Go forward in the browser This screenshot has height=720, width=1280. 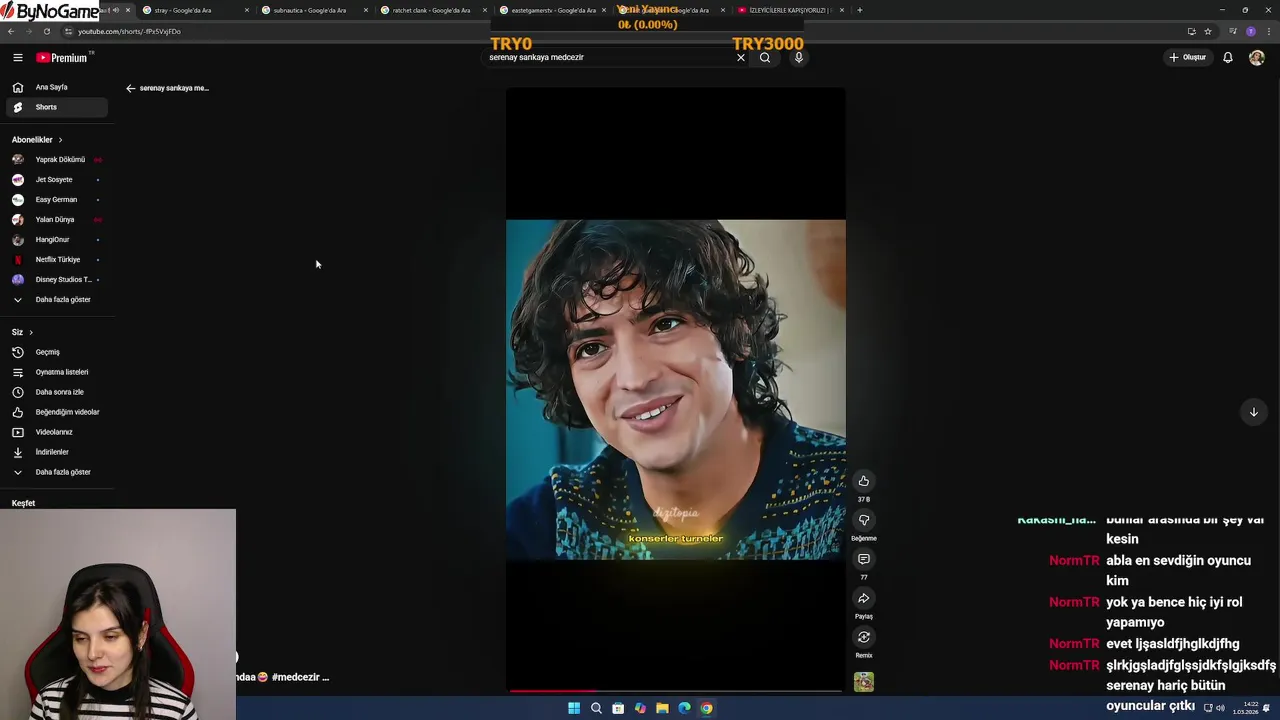click(x=28, y=31)
